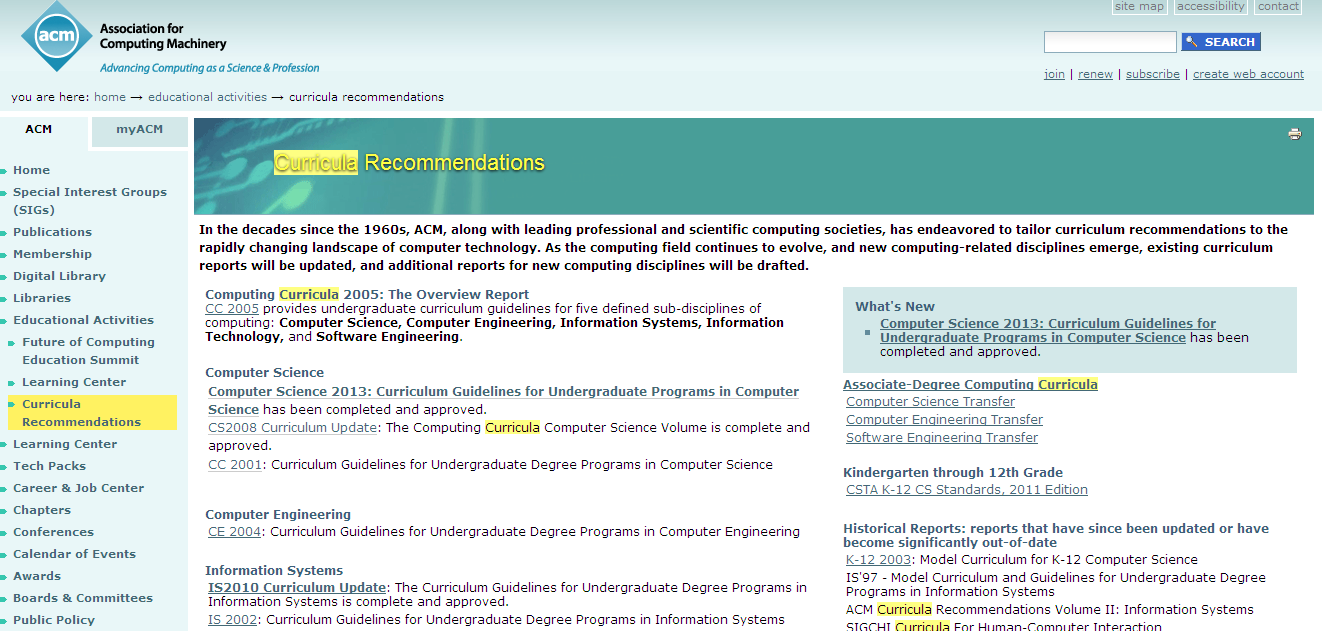The width and height of the screenshot is (1322, 631).
Task: Switch to the myACM tab
Action: click(139, 130)
